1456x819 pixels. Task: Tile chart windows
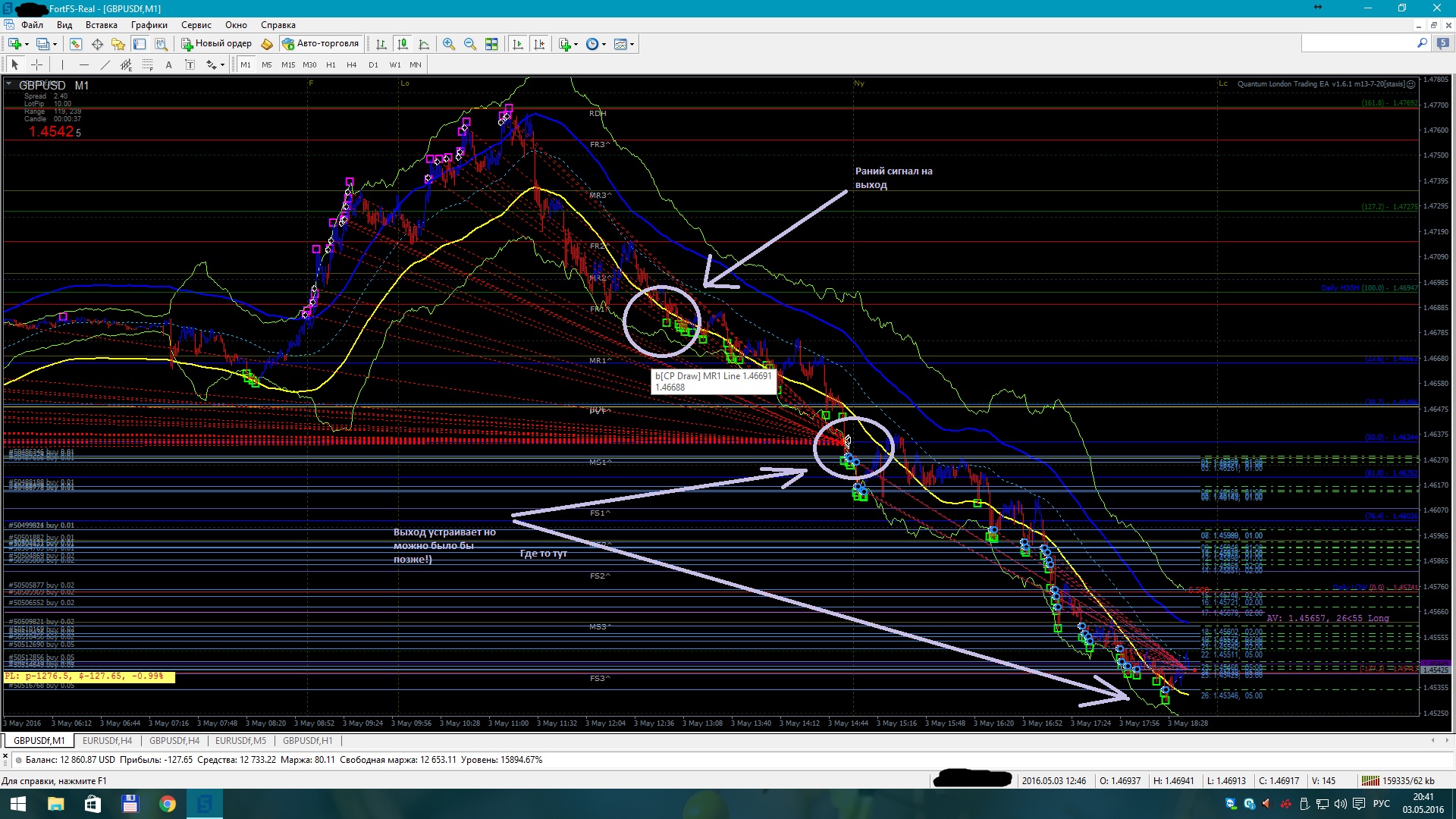tap(491, 44)
